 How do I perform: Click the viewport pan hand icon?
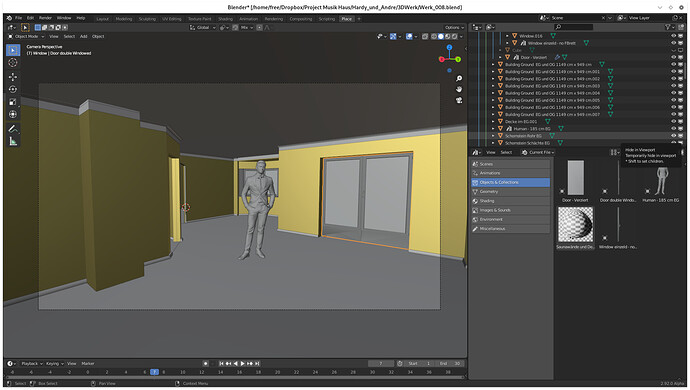pos(459,89)
